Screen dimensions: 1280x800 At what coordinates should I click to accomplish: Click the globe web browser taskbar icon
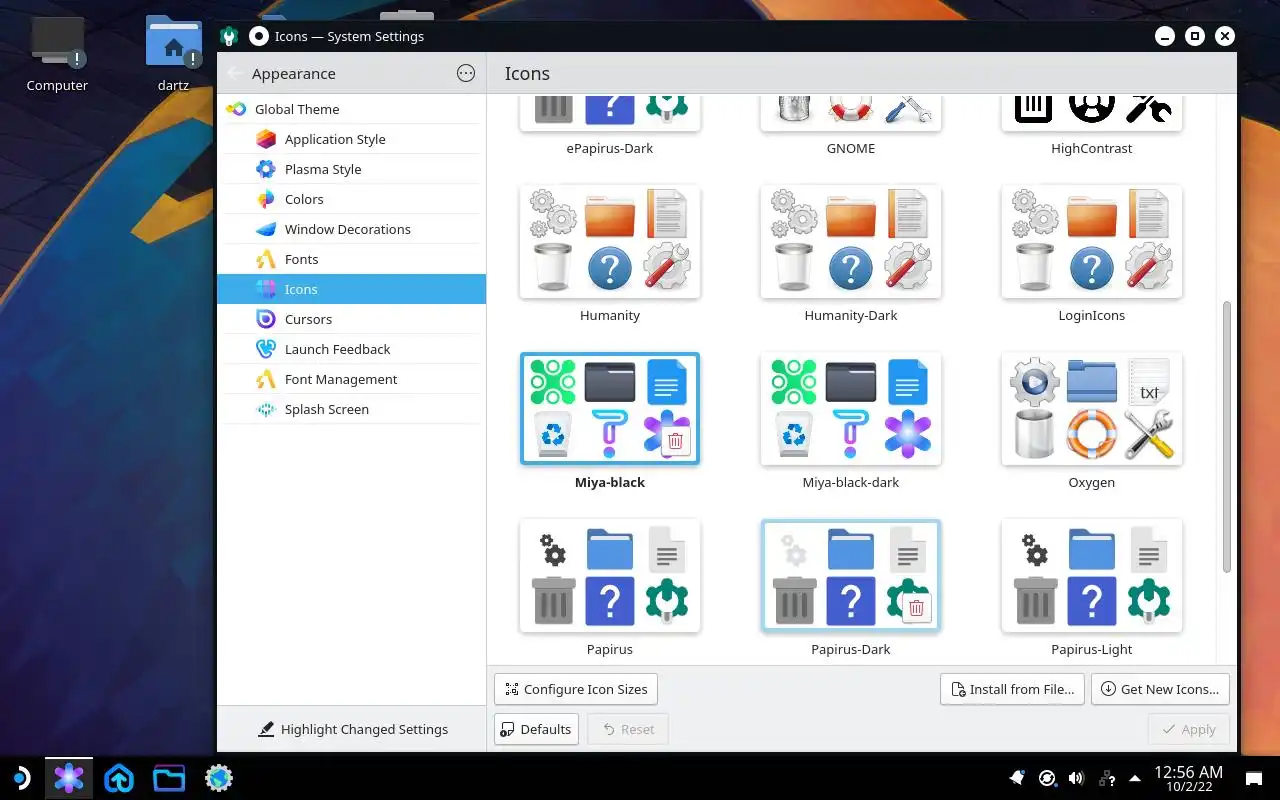[x=219, y=777]
